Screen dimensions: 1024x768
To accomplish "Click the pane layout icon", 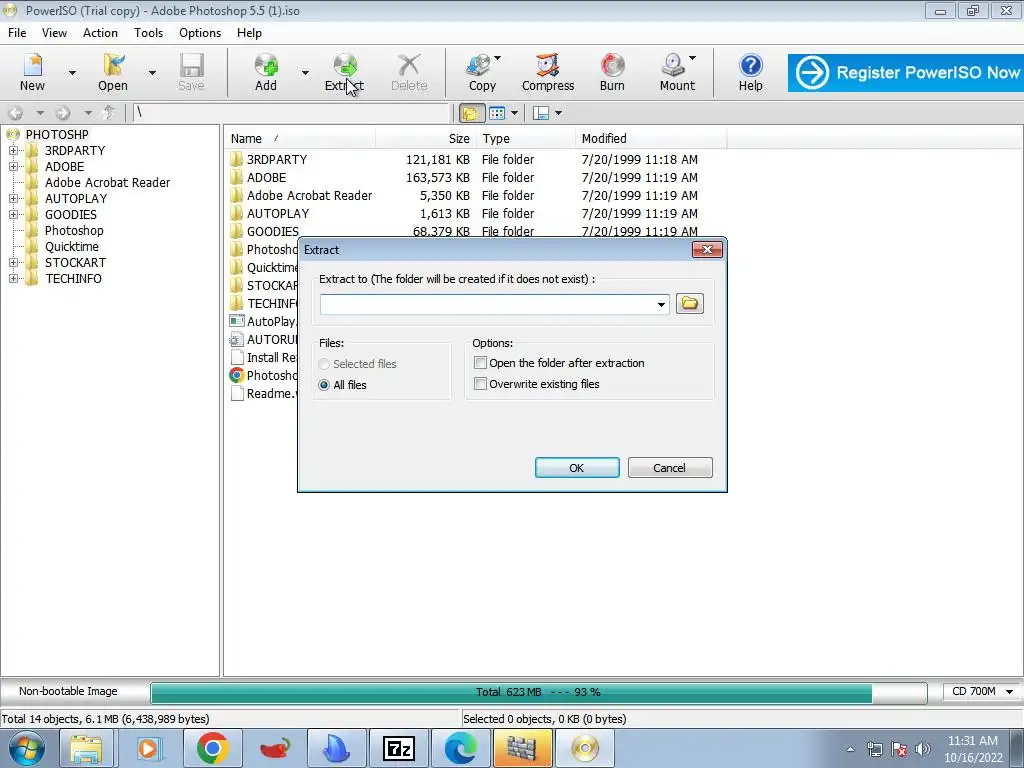I will [541, 114].
